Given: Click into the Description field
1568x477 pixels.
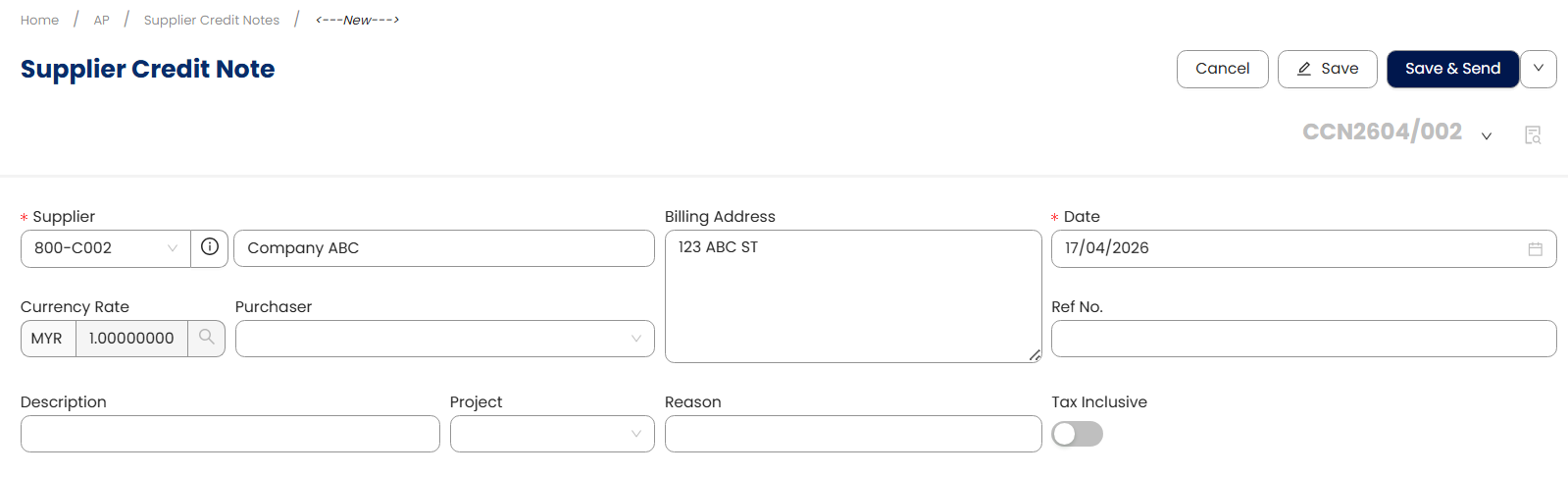Looking at the screenshot, I should (x=230, y=434).
